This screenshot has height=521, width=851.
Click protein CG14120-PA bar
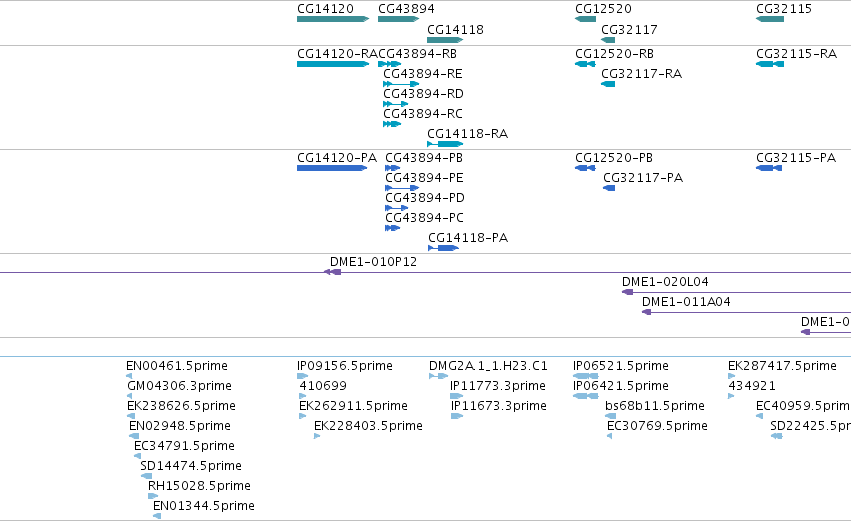click(332, 168)
